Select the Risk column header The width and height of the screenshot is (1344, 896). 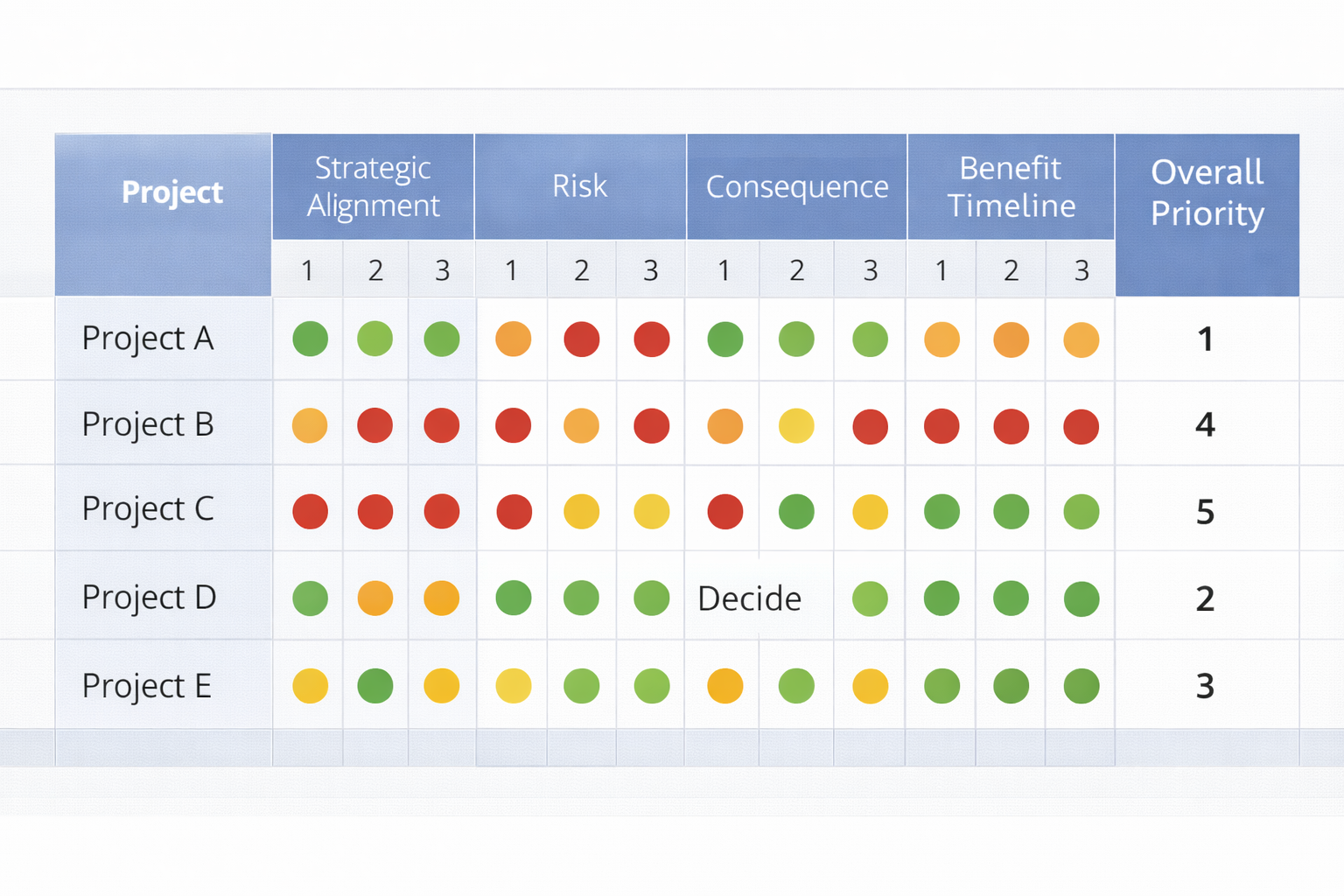(x=579, y=186)
